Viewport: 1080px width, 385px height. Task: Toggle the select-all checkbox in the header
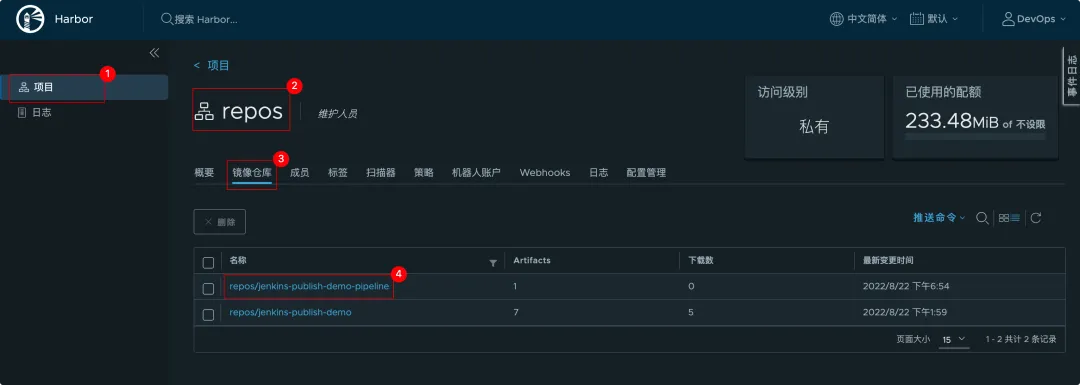tap(208, 262)
